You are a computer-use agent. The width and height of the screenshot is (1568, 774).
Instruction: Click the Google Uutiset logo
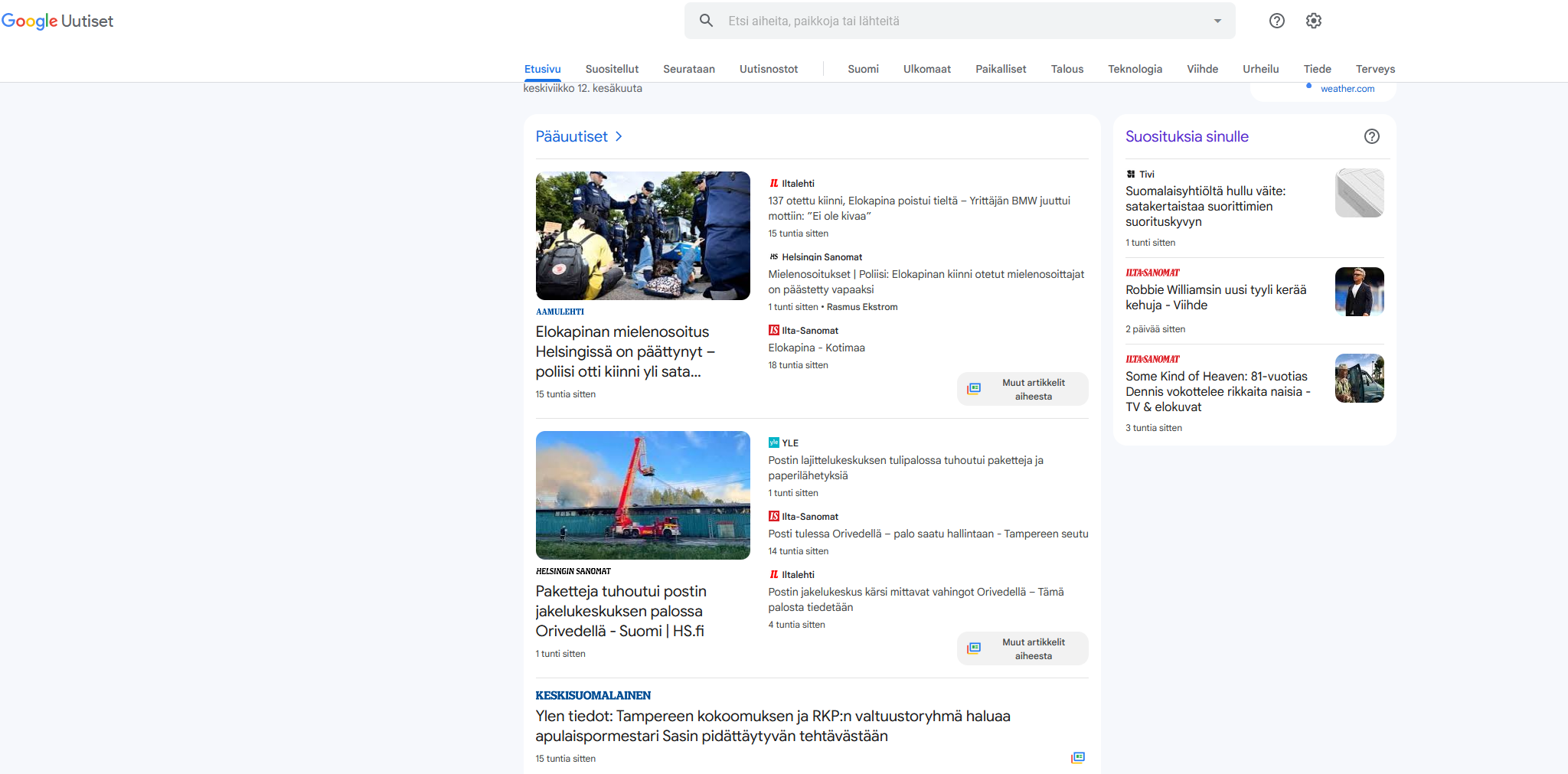[x=57, y=21]
